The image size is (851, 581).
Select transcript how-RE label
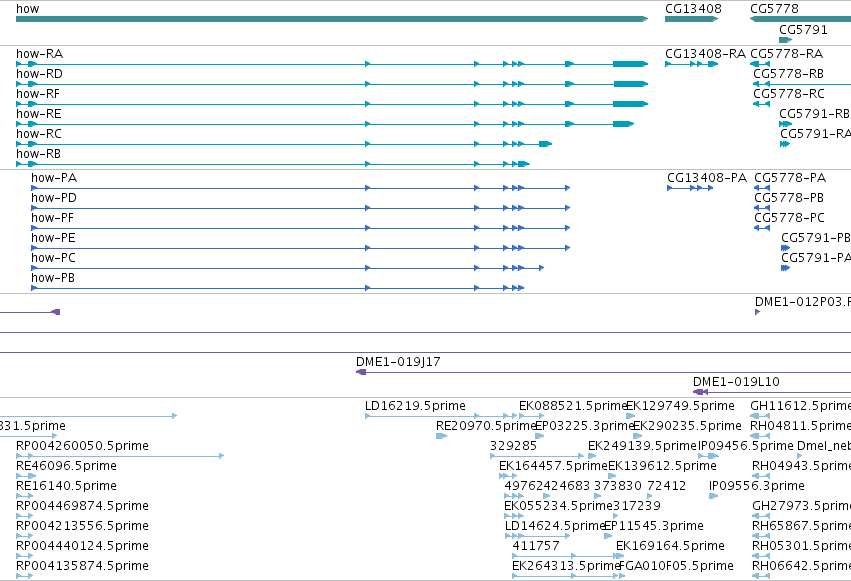pyautogui.click(x=39, y=114)
